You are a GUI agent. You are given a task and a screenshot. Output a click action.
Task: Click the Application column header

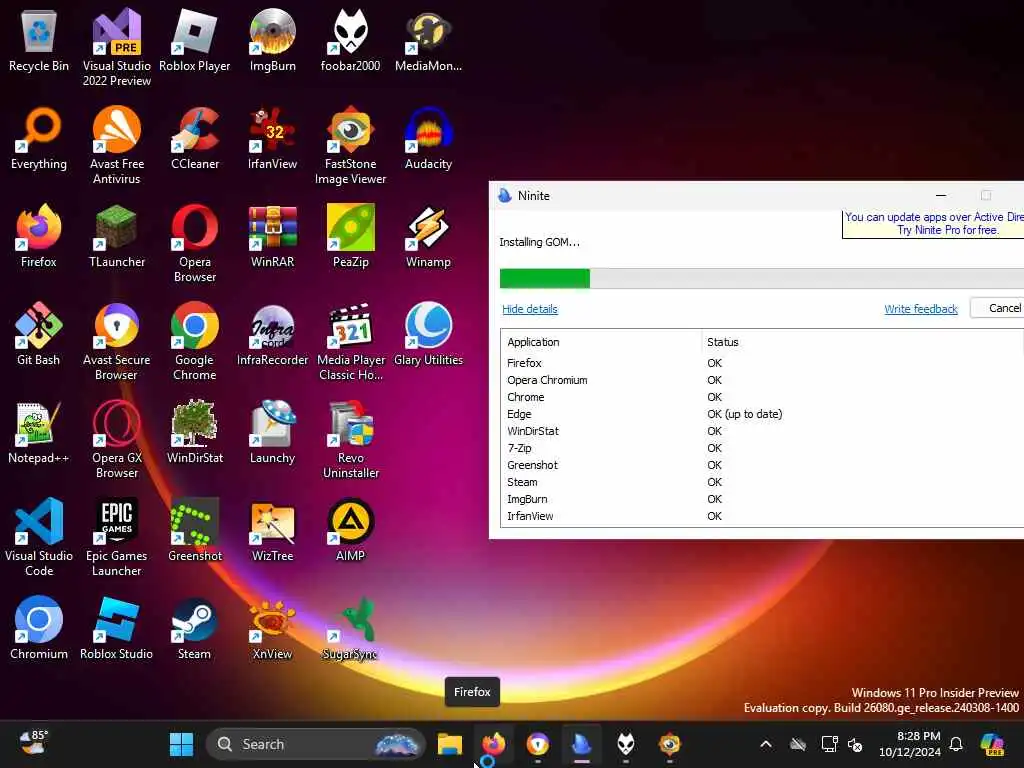(x=601, y=342)
